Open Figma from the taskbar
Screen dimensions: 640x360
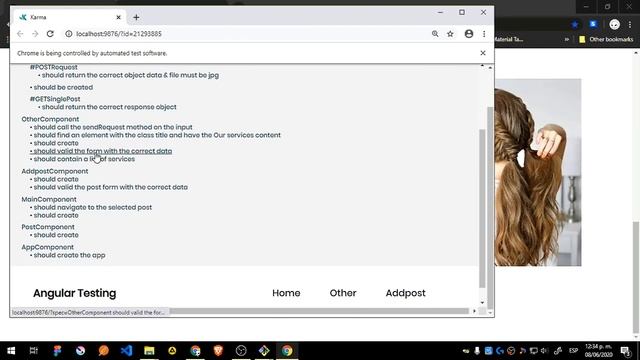(57, 351)
